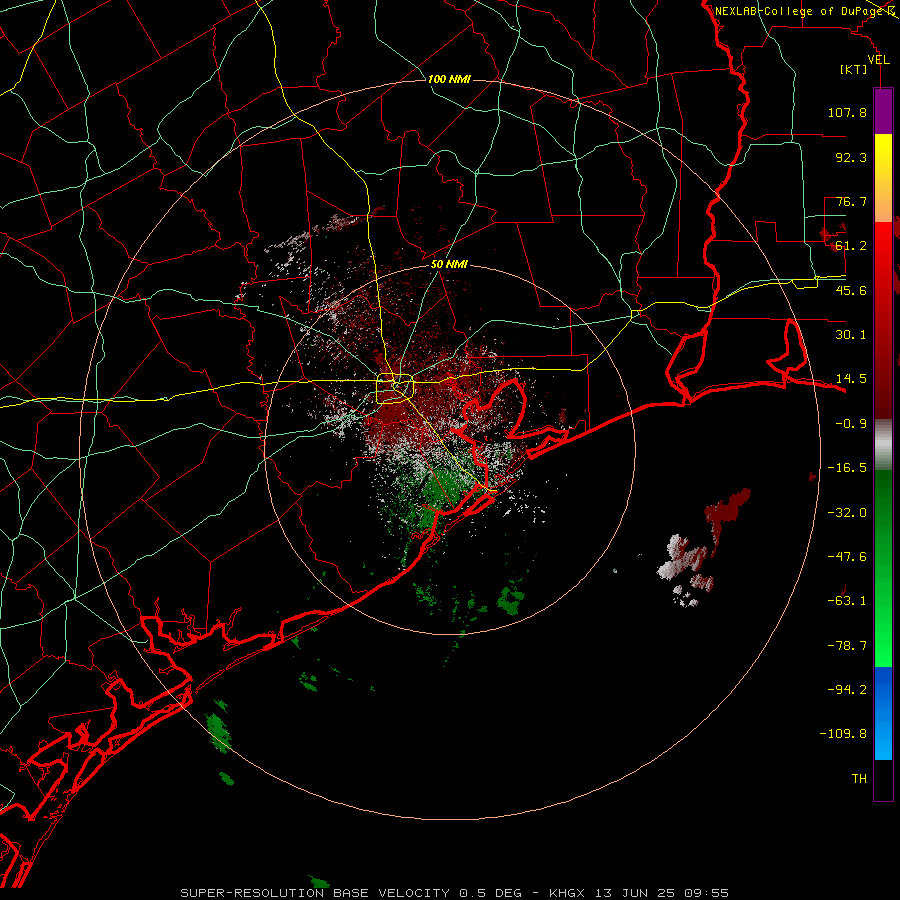Click the 14.5 scale value
This screenshot has width=900, height=900.
851,379
